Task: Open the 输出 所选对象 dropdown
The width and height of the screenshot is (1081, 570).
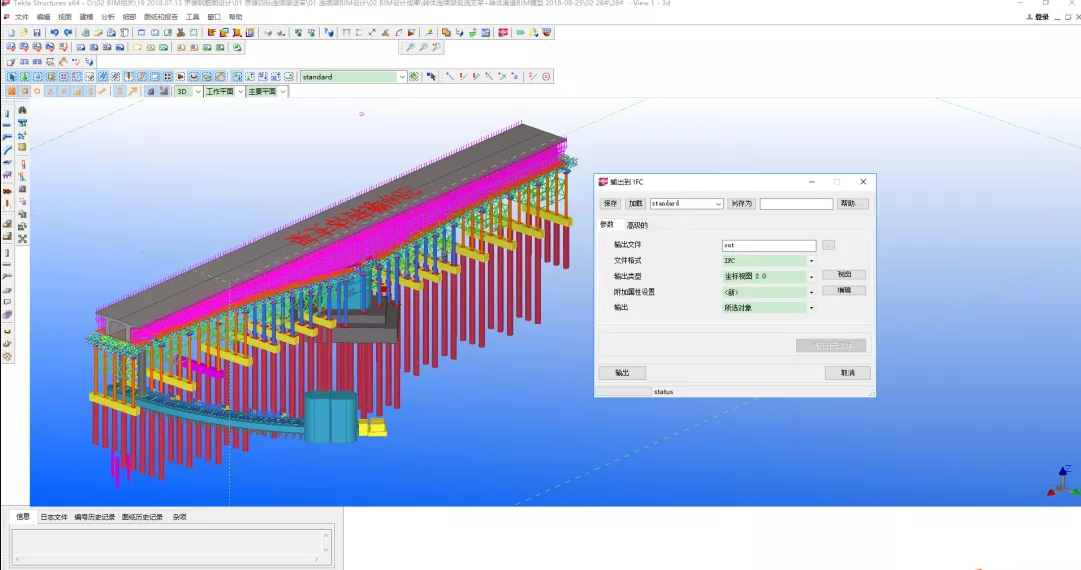Action: click(811, 307)
